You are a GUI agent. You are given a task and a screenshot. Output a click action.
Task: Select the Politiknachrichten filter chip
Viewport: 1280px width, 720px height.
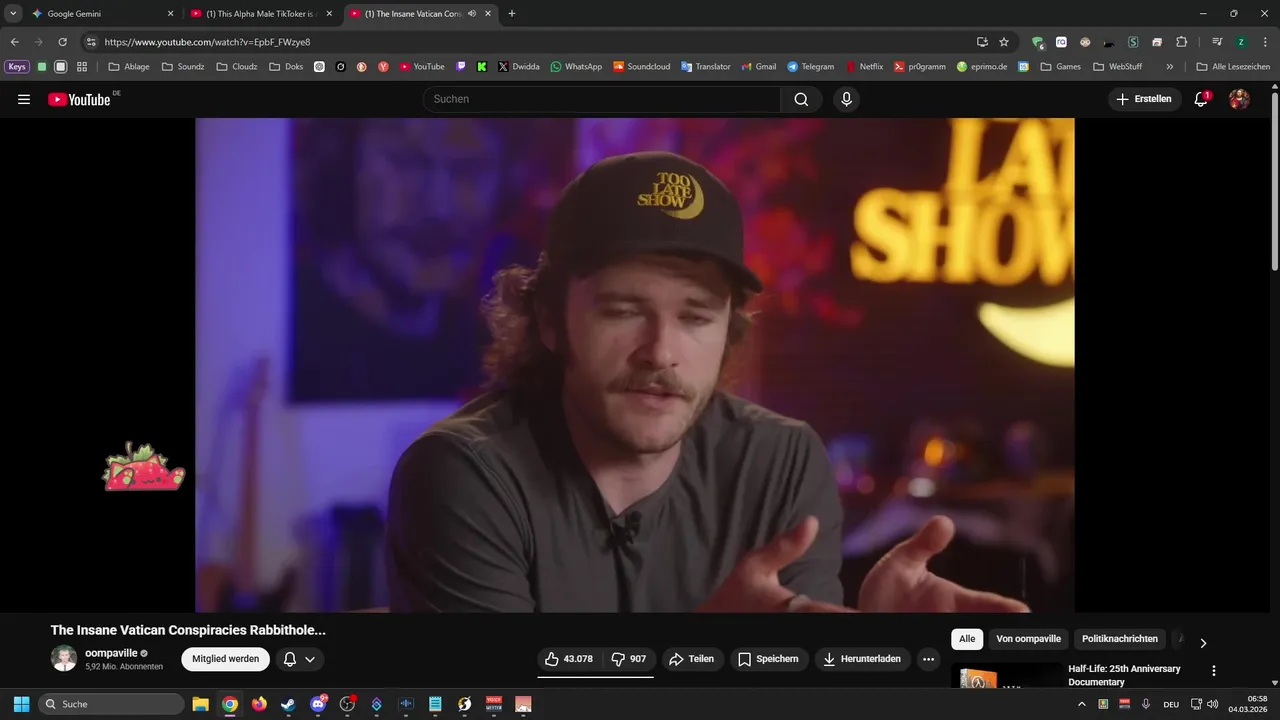1120,639
